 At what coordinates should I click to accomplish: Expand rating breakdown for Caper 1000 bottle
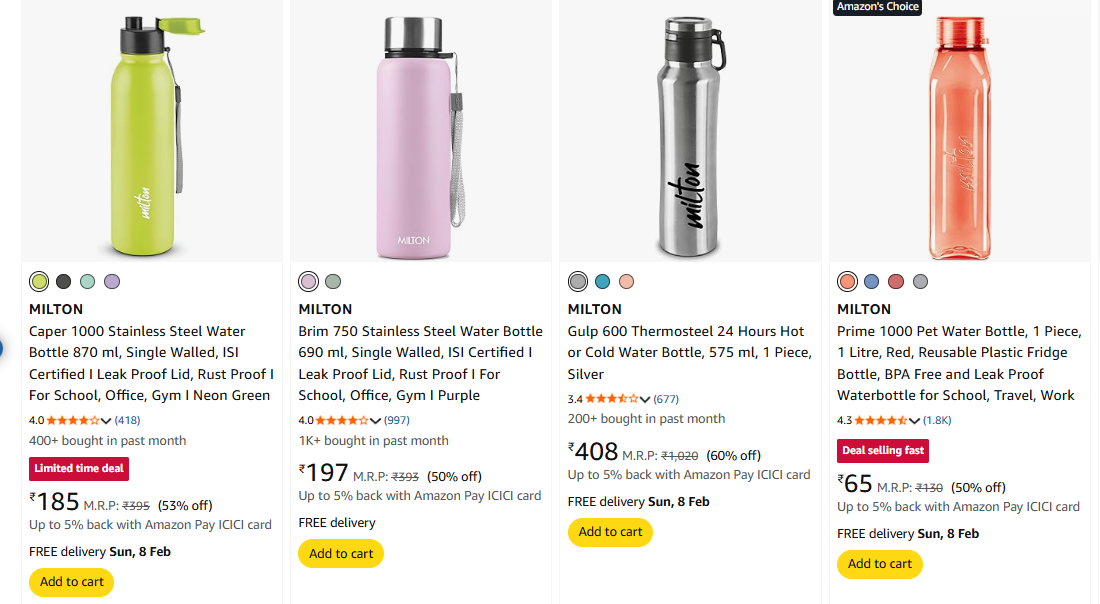107,421
